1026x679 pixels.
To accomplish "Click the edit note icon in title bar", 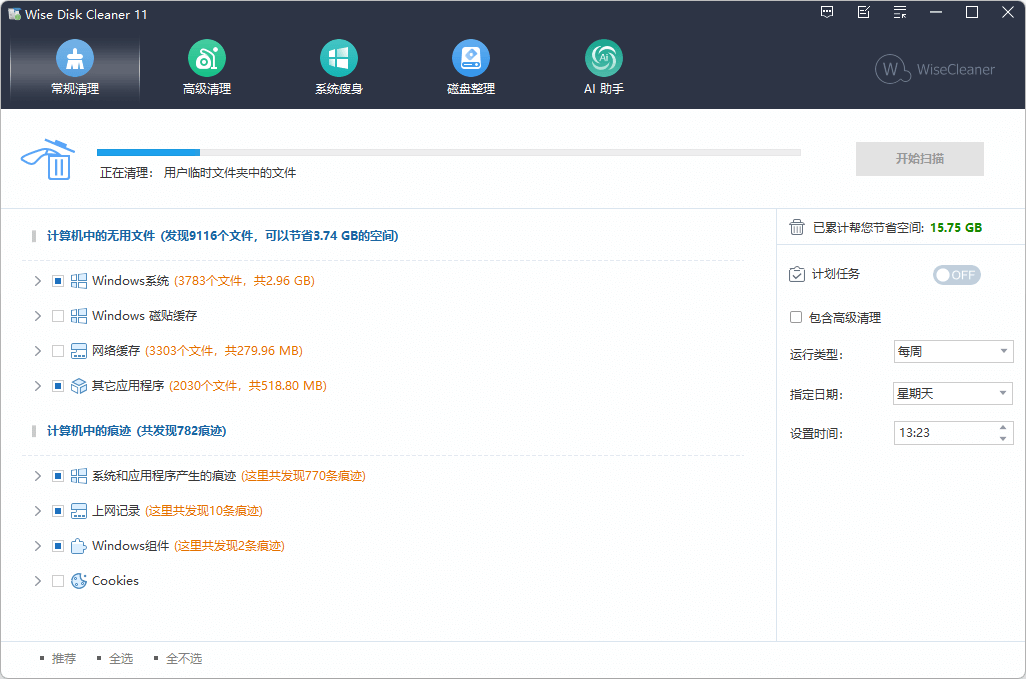I will coord(864,12).
